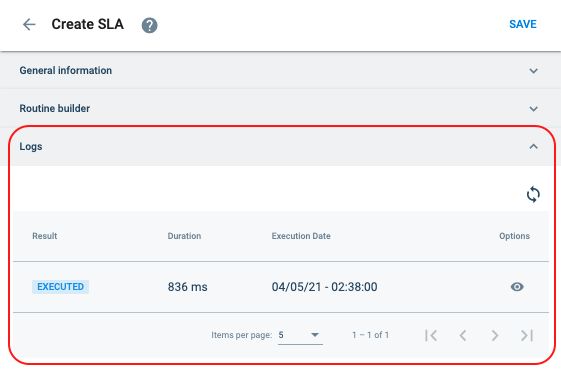Screen dimensions: 561x376
Task: Select the 836 ms duration value
Action: click(187, 287)
